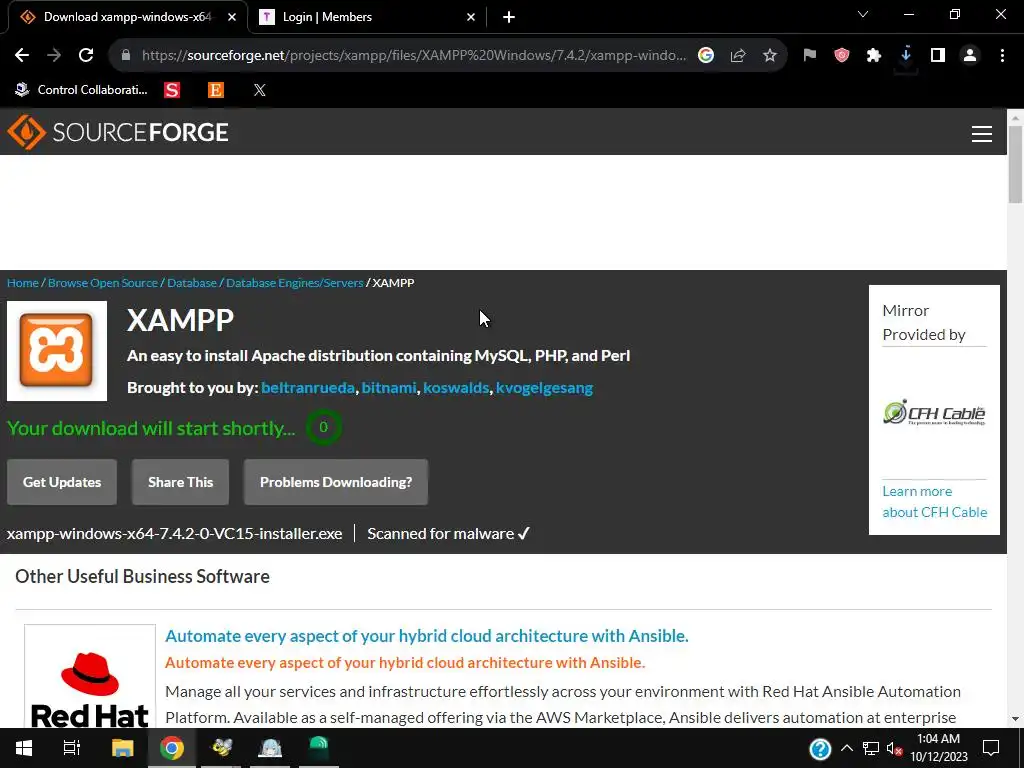Show downloads via the download arrow icon
Viewport: 1024px width, 768px height.
click(x=906, y=56)
